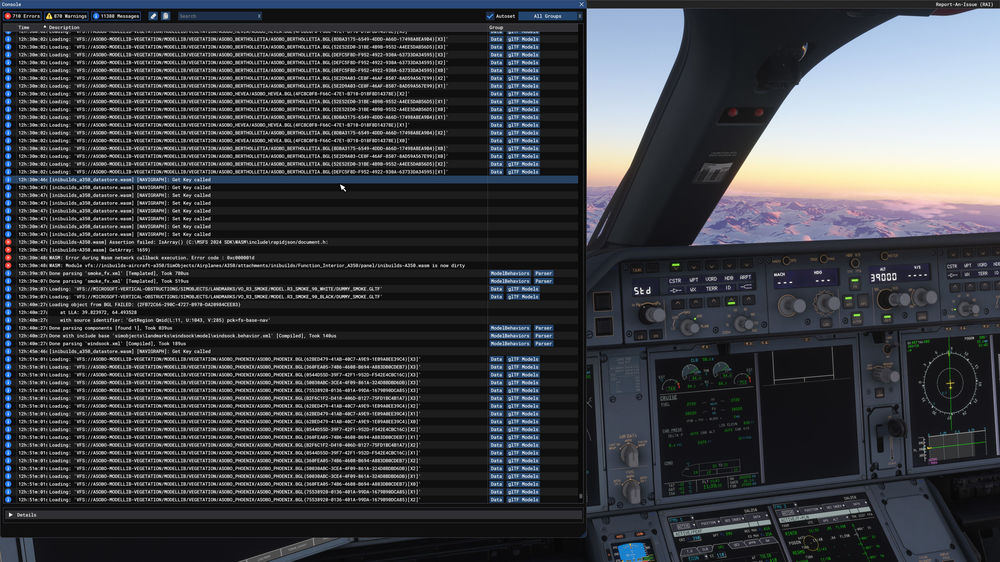Select the 'inibuilds-A350.wasm is now dirty' entry

[291, 265]
